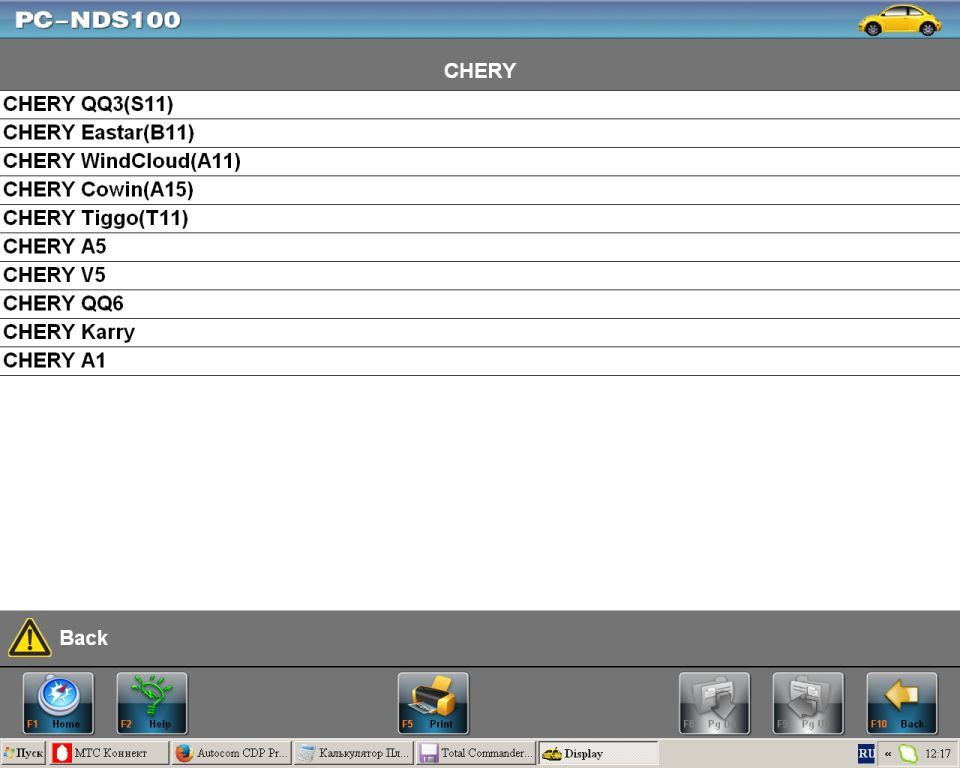The height and width of the screenshot is (768, 960).
Task: Click the F1 Home button
Action: click(x=58, y=703)
